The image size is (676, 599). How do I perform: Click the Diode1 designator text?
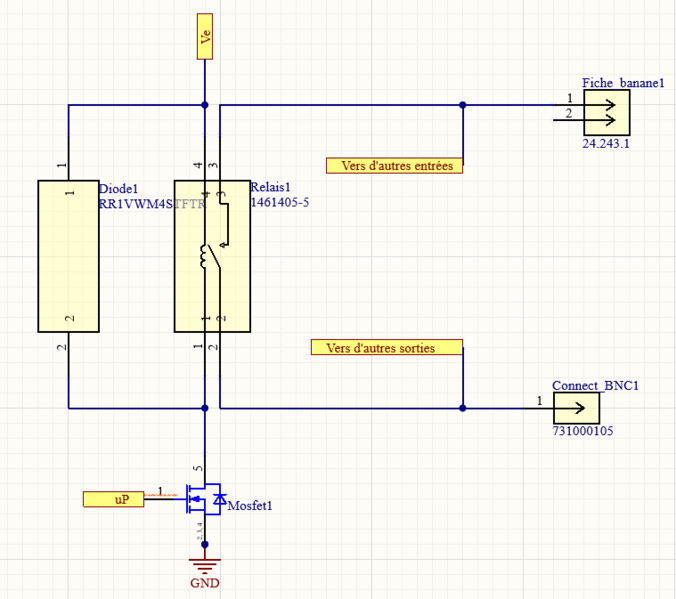(118, 188)
